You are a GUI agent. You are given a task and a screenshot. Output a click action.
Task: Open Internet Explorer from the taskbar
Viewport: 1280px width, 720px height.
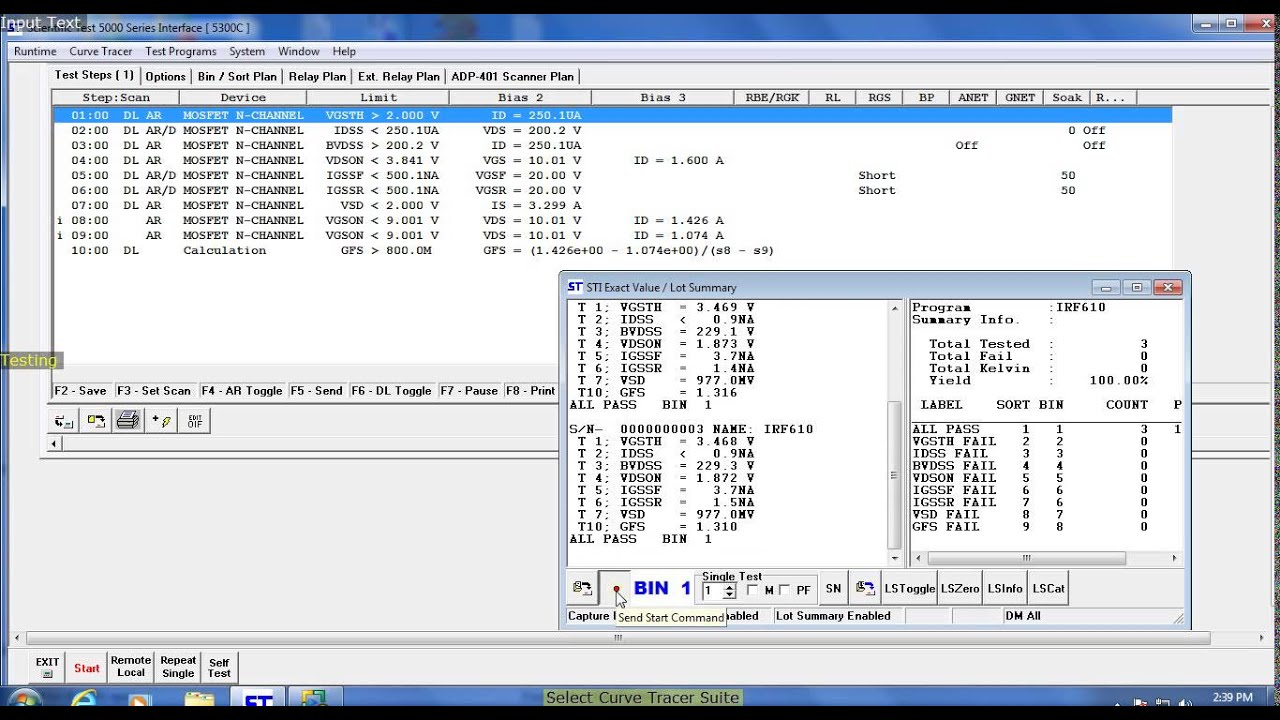tap(84, 701)
